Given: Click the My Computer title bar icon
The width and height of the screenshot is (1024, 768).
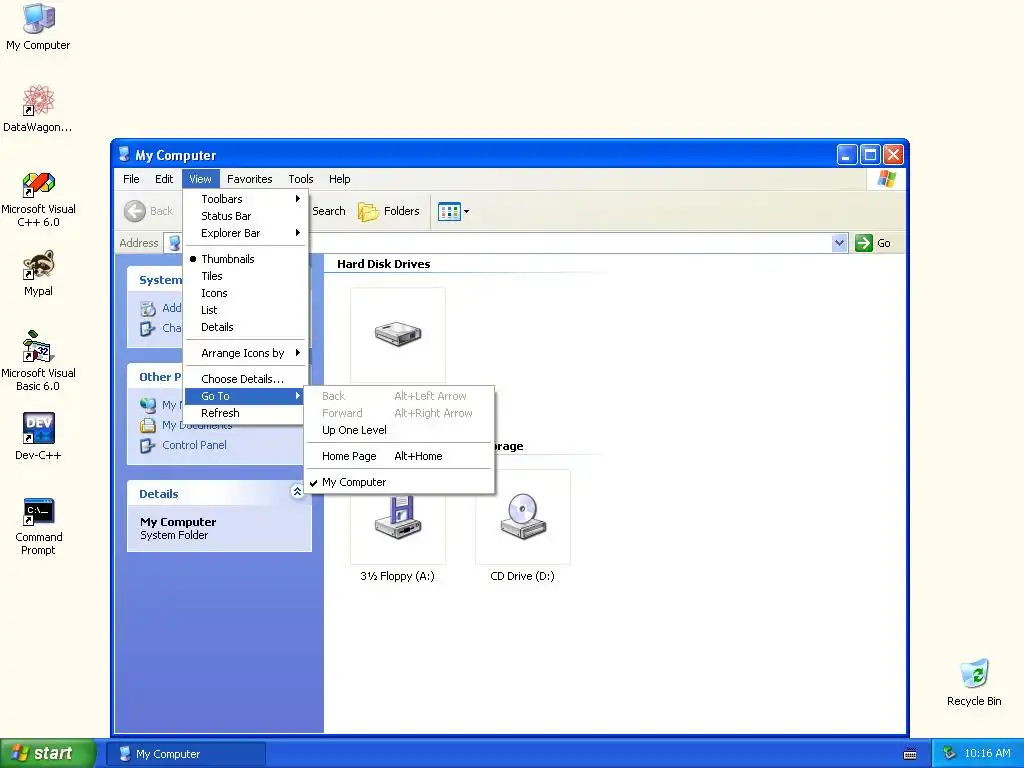Looking at the screenshot, I should tap(124, 155).
